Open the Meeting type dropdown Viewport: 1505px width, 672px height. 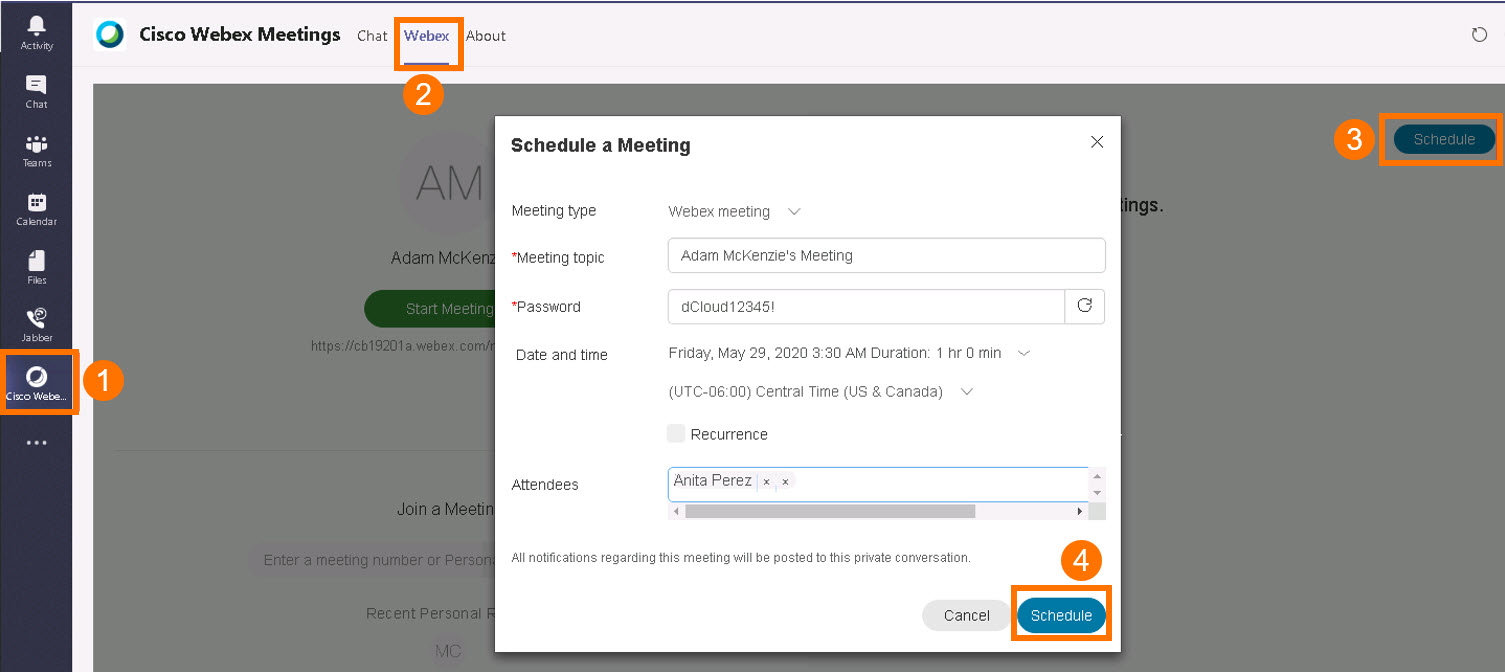(x=735, y=212)
